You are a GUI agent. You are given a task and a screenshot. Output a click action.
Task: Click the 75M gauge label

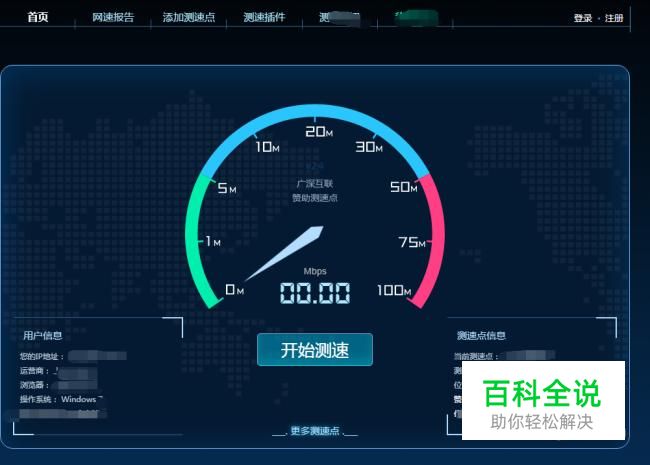click(412, 242)
